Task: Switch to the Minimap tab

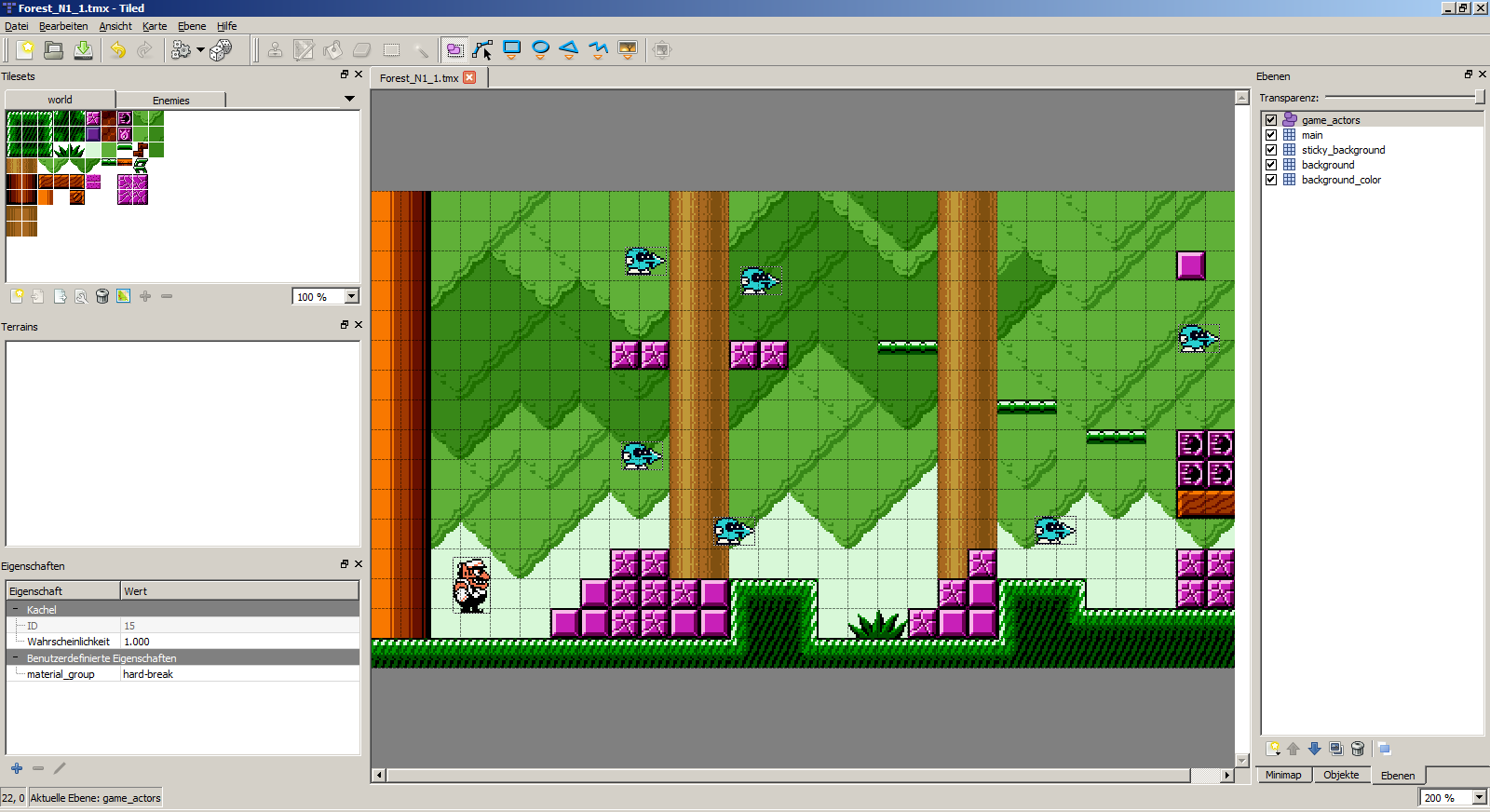Action: (1283, 775)
